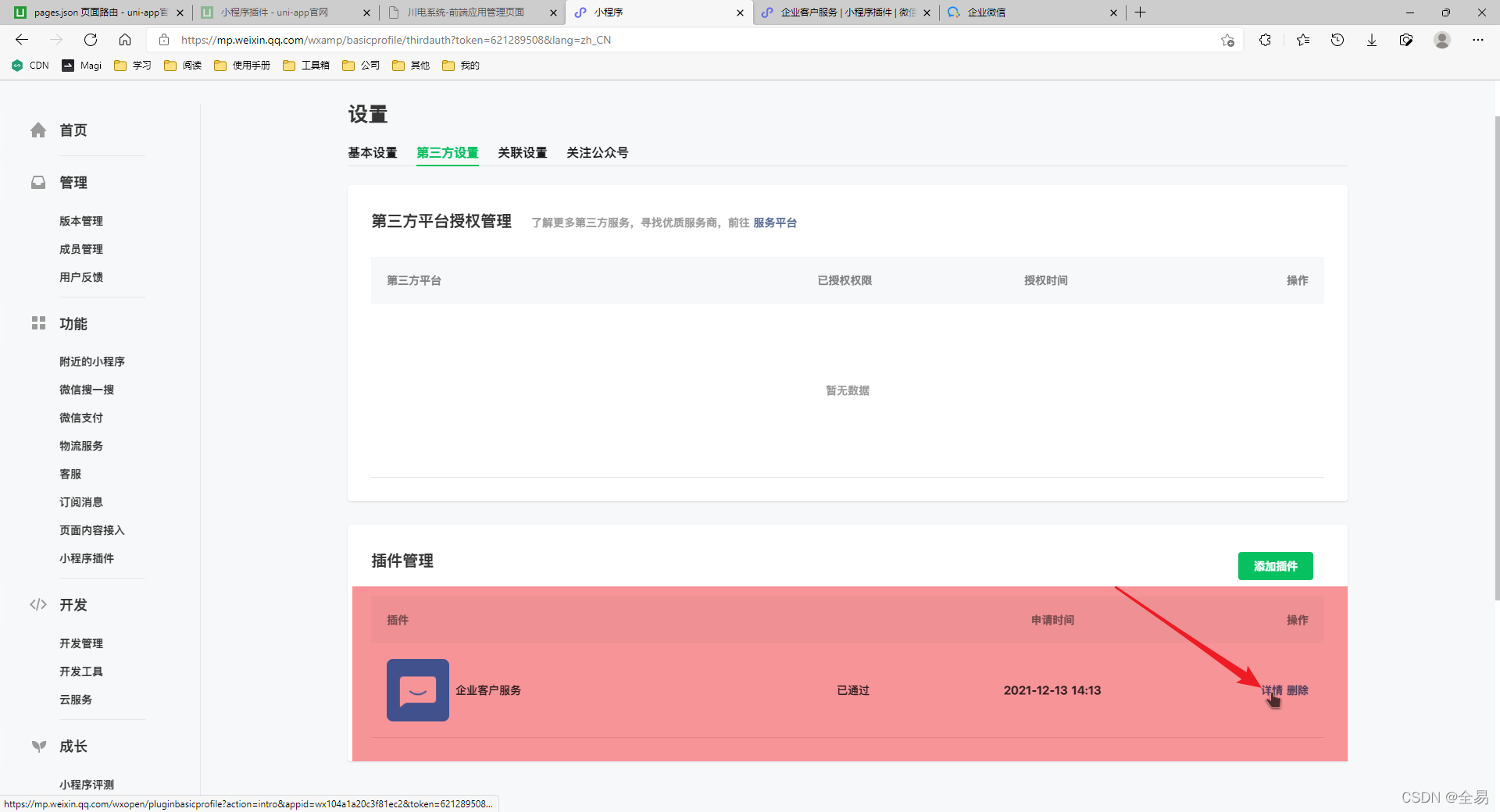Open 客服 in the sidebar
Image resolution: width=1500 pixels, height=812 pixels.
(70, 474)
